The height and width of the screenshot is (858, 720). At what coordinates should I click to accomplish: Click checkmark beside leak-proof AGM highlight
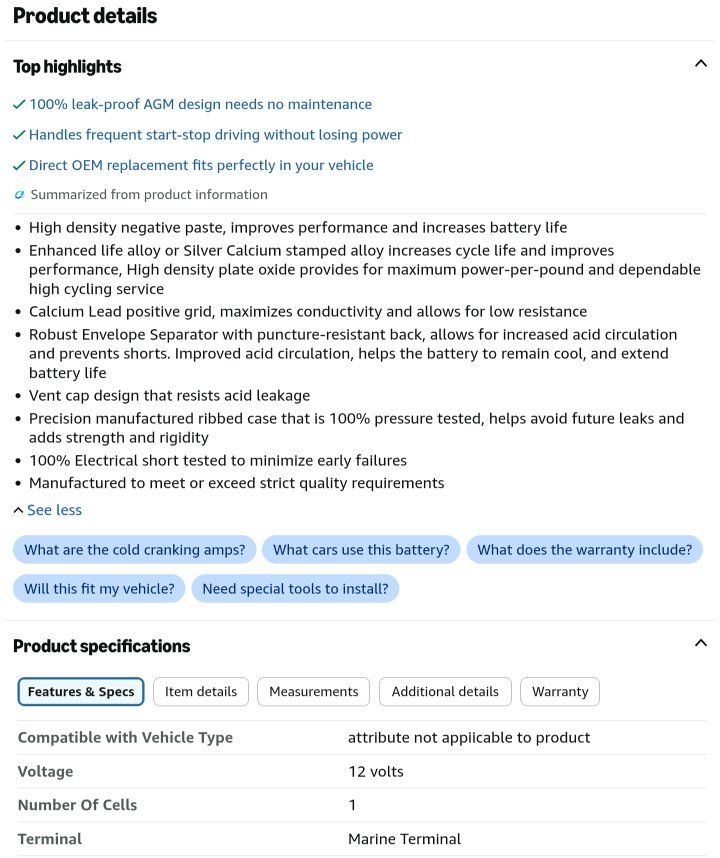pos(19,104)
